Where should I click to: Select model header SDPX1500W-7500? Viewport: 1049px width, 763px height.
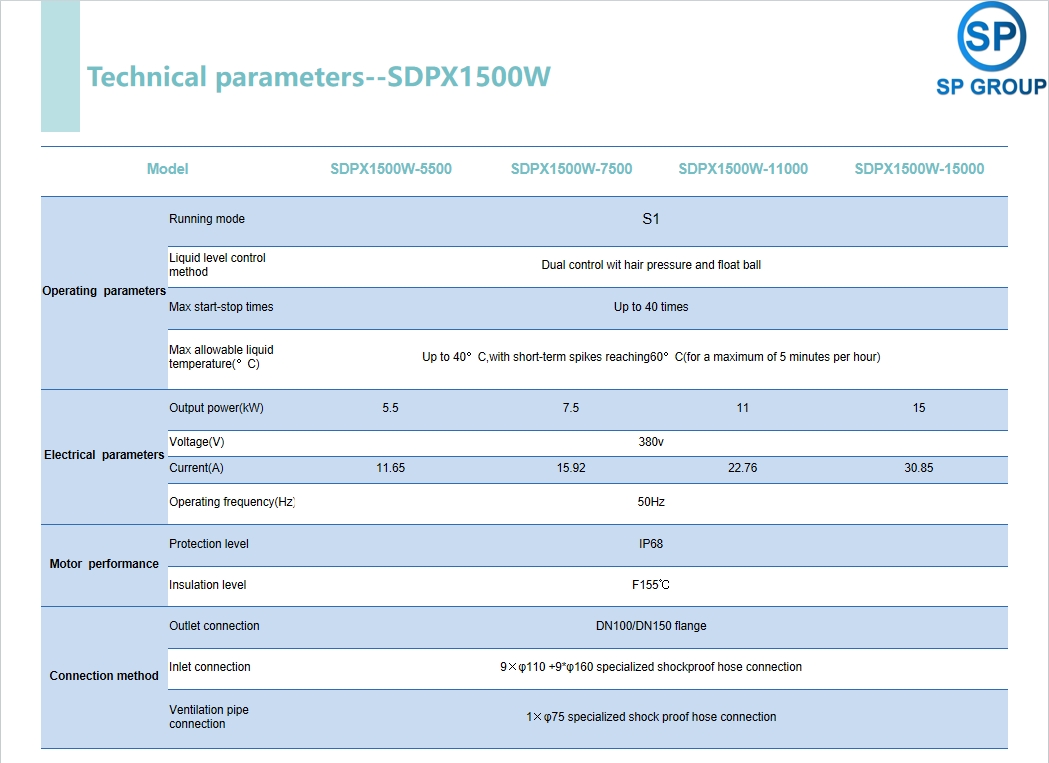coord(571,169)
